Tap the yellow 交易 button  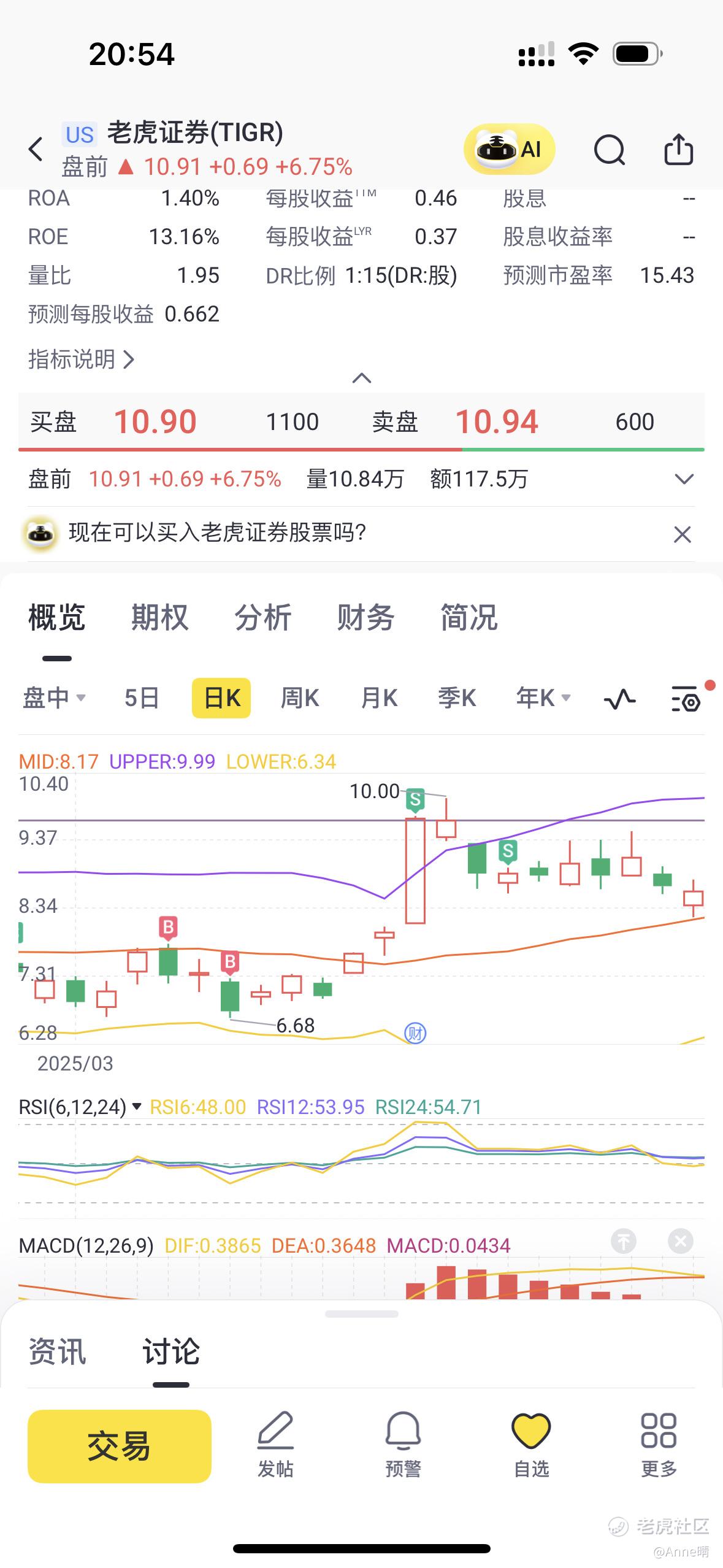tap(120, 1447)
